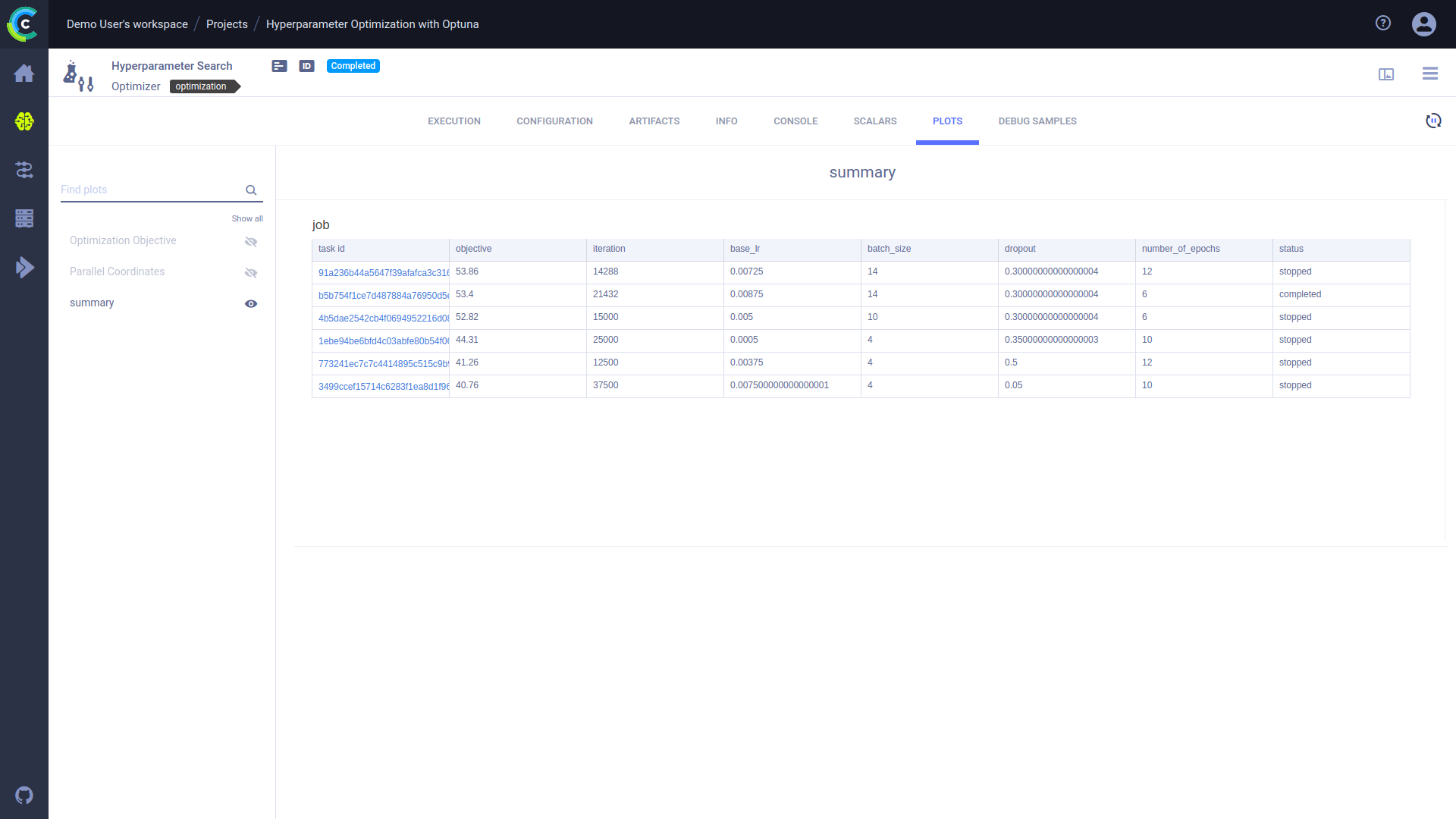
Task: Switch to the Debug Samples tab
Action: point(1037,121)
